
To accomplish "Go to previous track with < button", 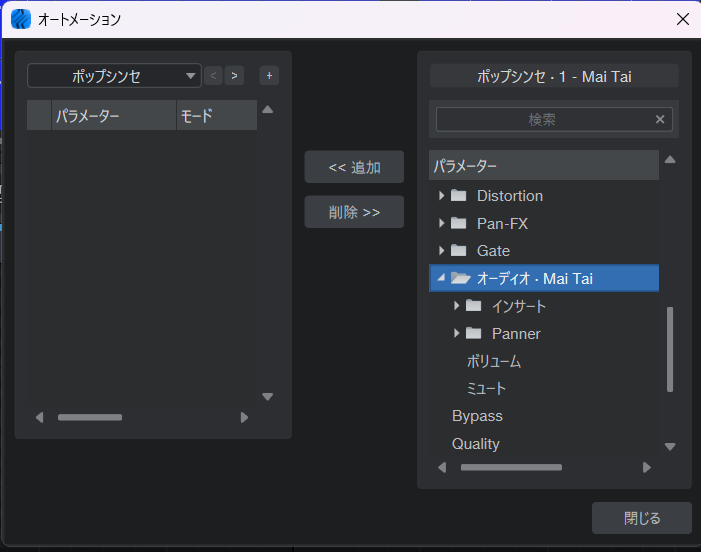I will pyautogui.click(x=213, y=76).
